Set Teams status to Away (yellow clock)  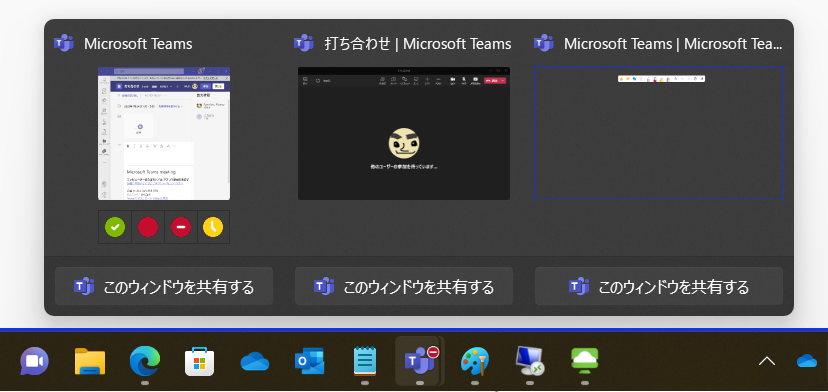[213, 227]
